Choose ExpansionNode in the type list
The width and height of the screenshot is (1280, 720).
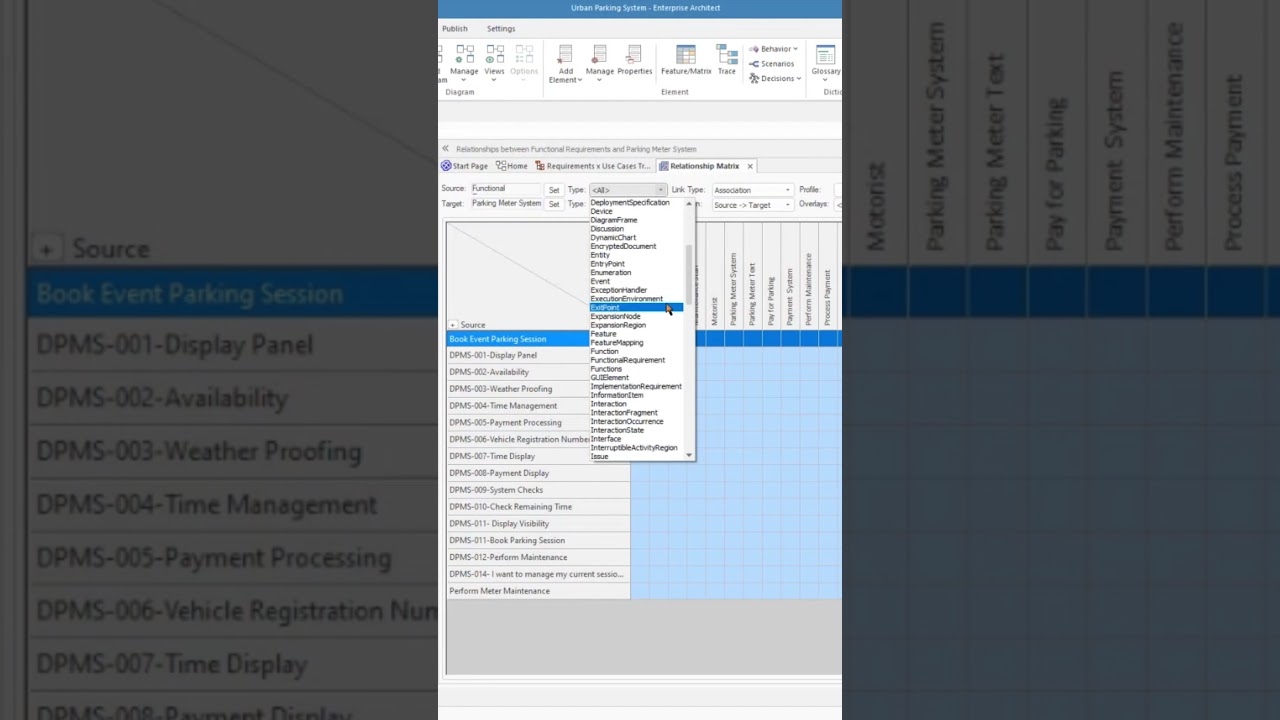[x=615, y=316]
